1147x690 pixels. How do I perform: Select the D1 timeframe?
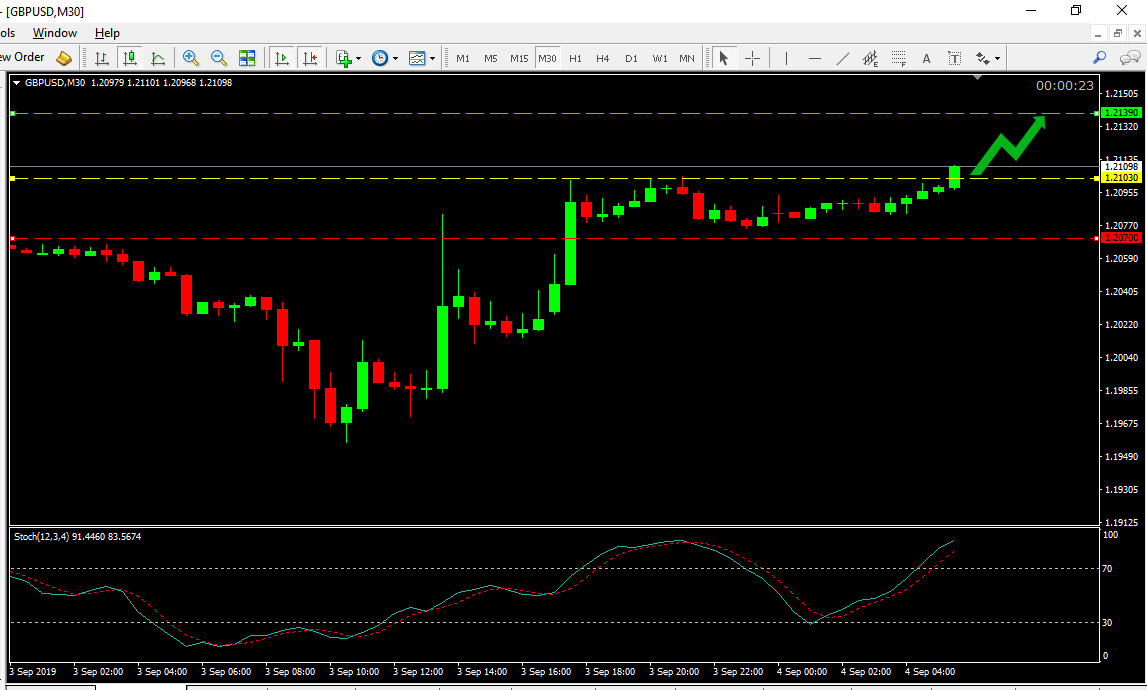[x=631, y=58]
